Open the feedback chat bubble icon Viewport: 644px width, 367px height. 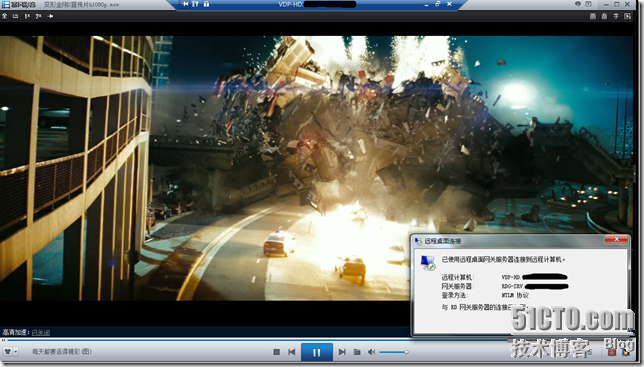click(577, 4)
